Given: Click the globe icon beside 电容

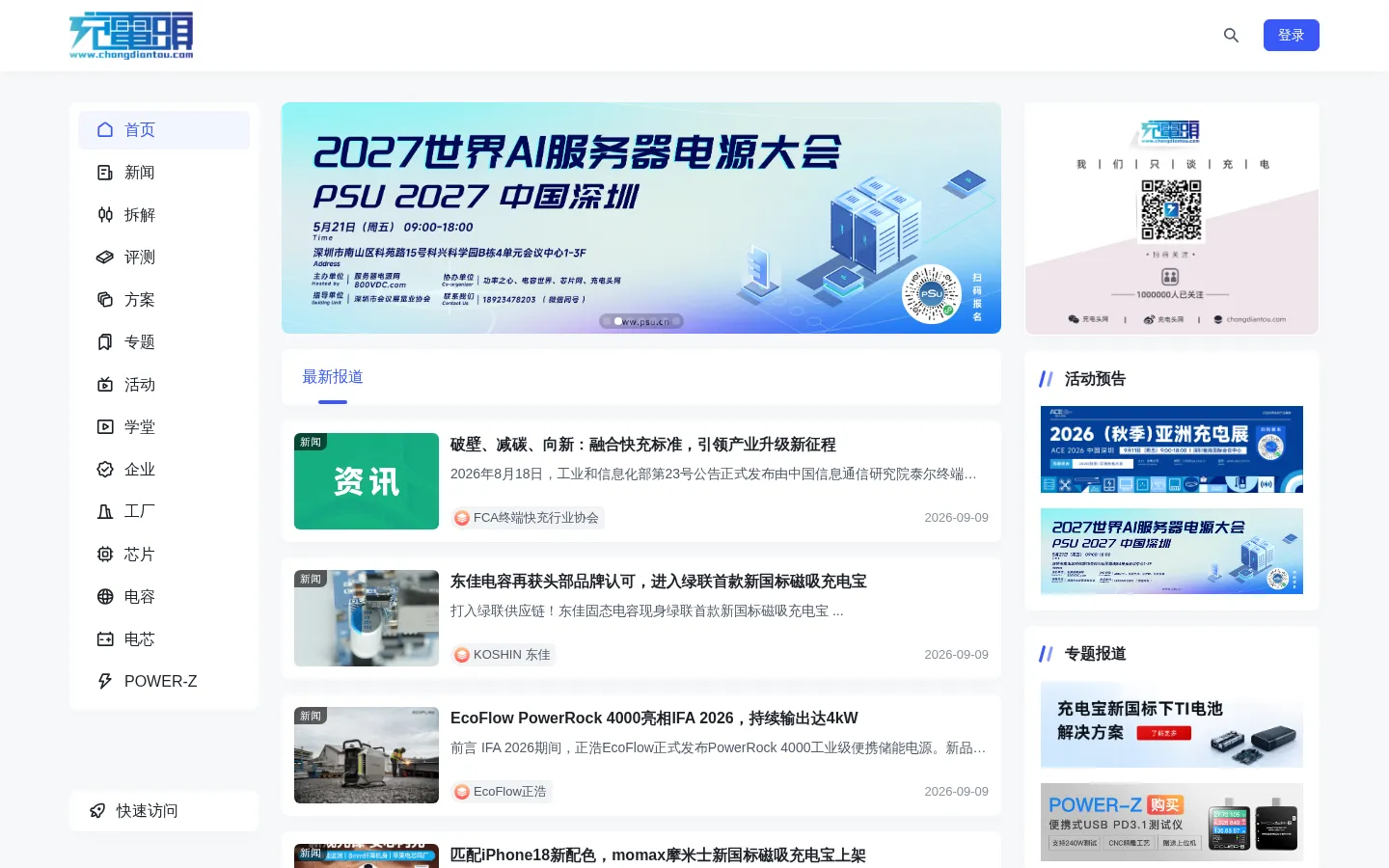Looking at the screenshot, I should click(105, 596).
